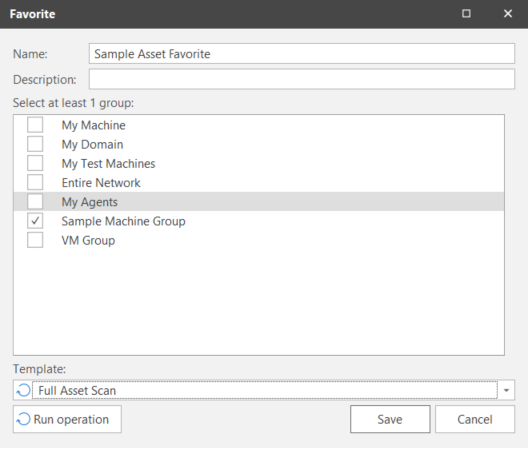Select the Sample Machine Group label
528x449 pixels.
tap(123, 221)
